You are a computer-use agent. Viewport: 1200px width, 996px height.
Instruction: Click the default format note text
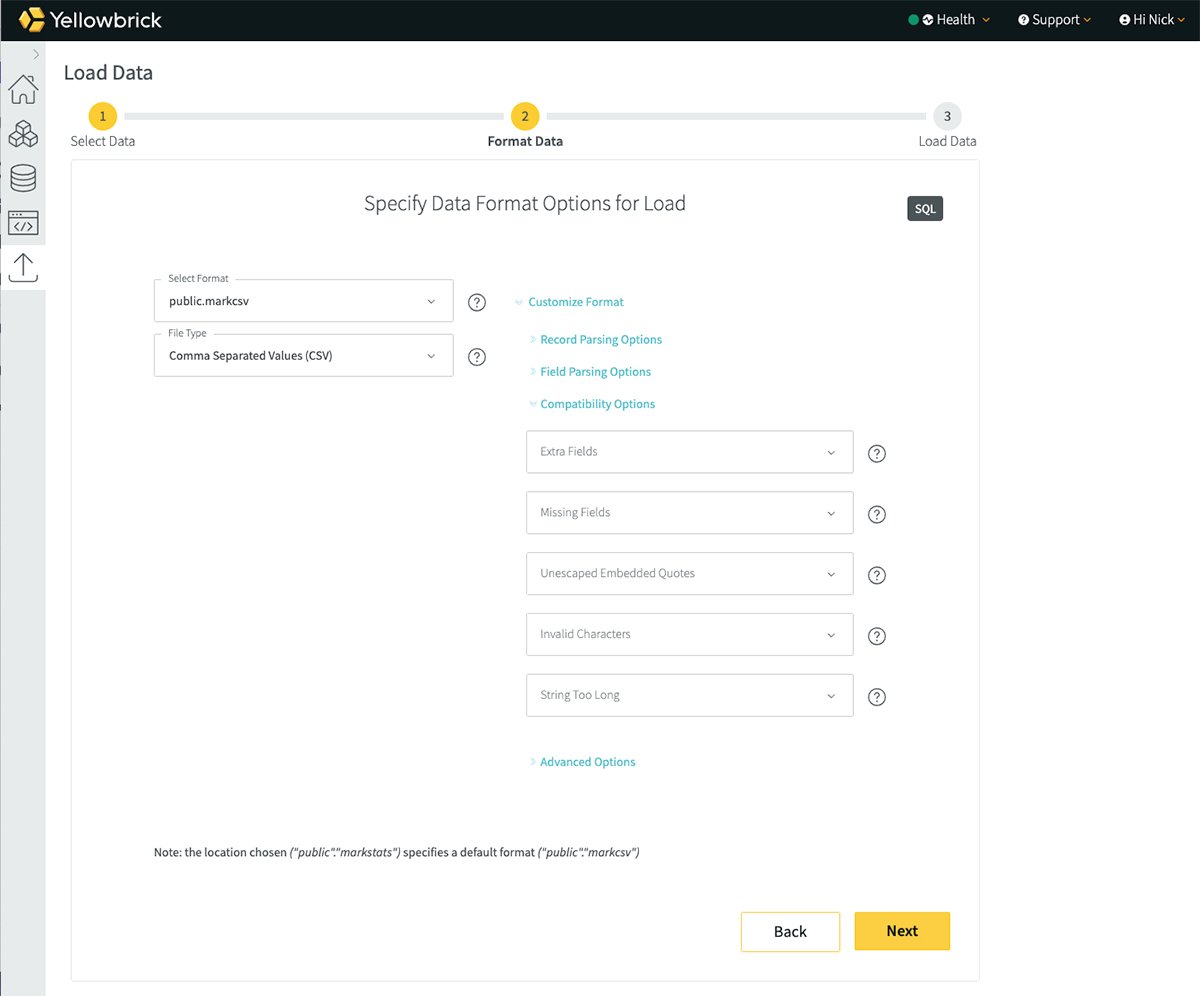[x=397, y=853]
